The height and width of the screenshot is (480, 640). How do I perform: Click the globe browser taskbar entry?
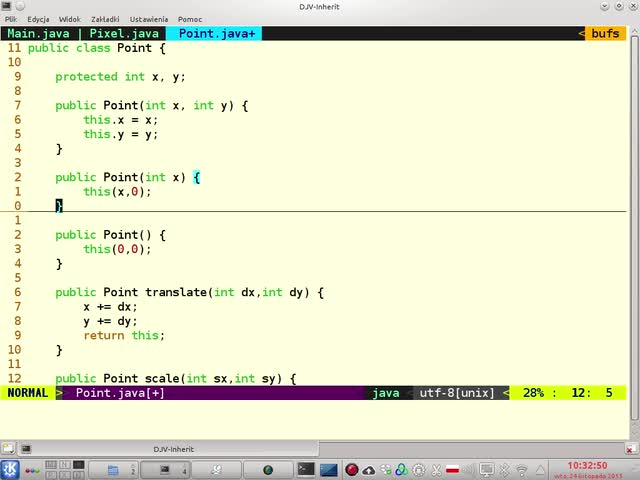268,470
